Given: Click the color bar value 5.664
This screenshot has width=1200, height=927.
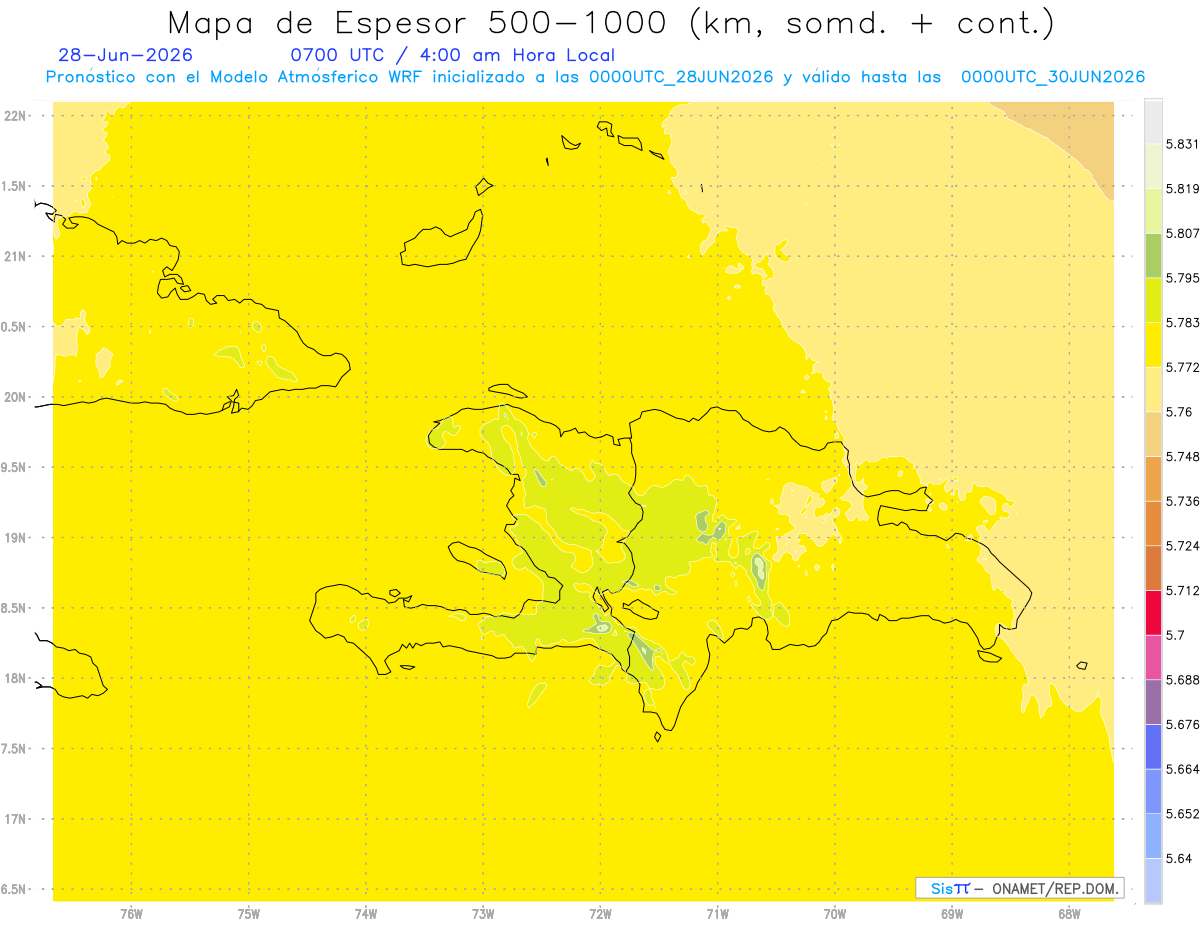Looking at the screenshot, I should point(1183,769).
